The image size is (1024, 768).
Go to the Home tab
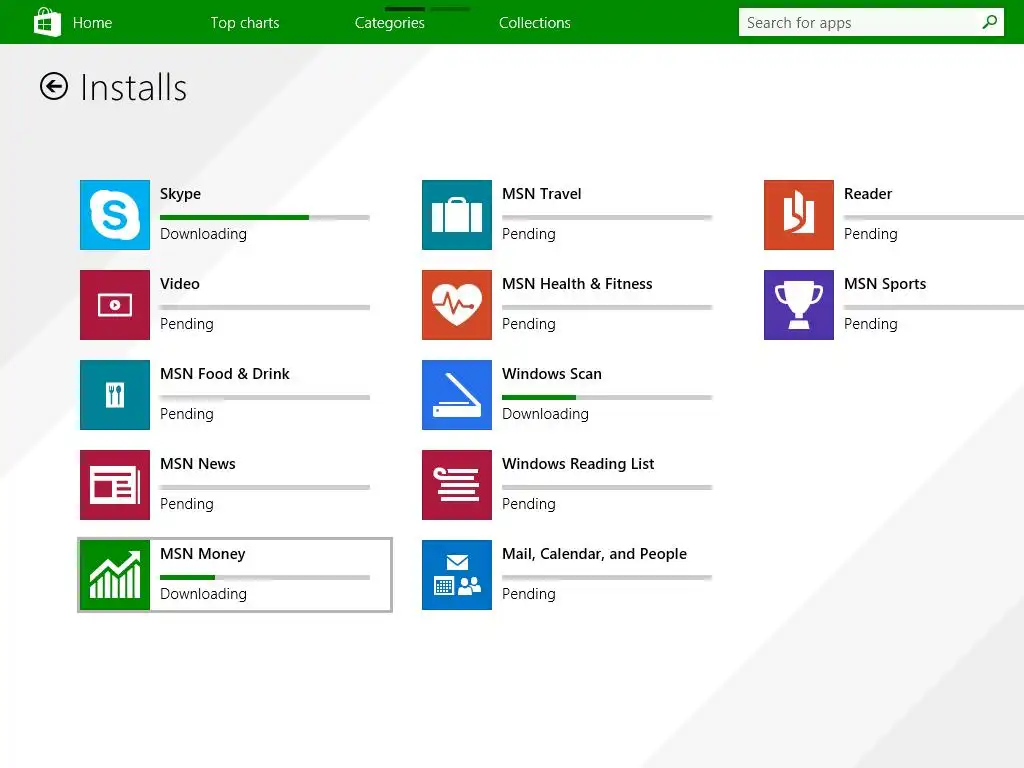pyautogui.click(x=92, y=23)
